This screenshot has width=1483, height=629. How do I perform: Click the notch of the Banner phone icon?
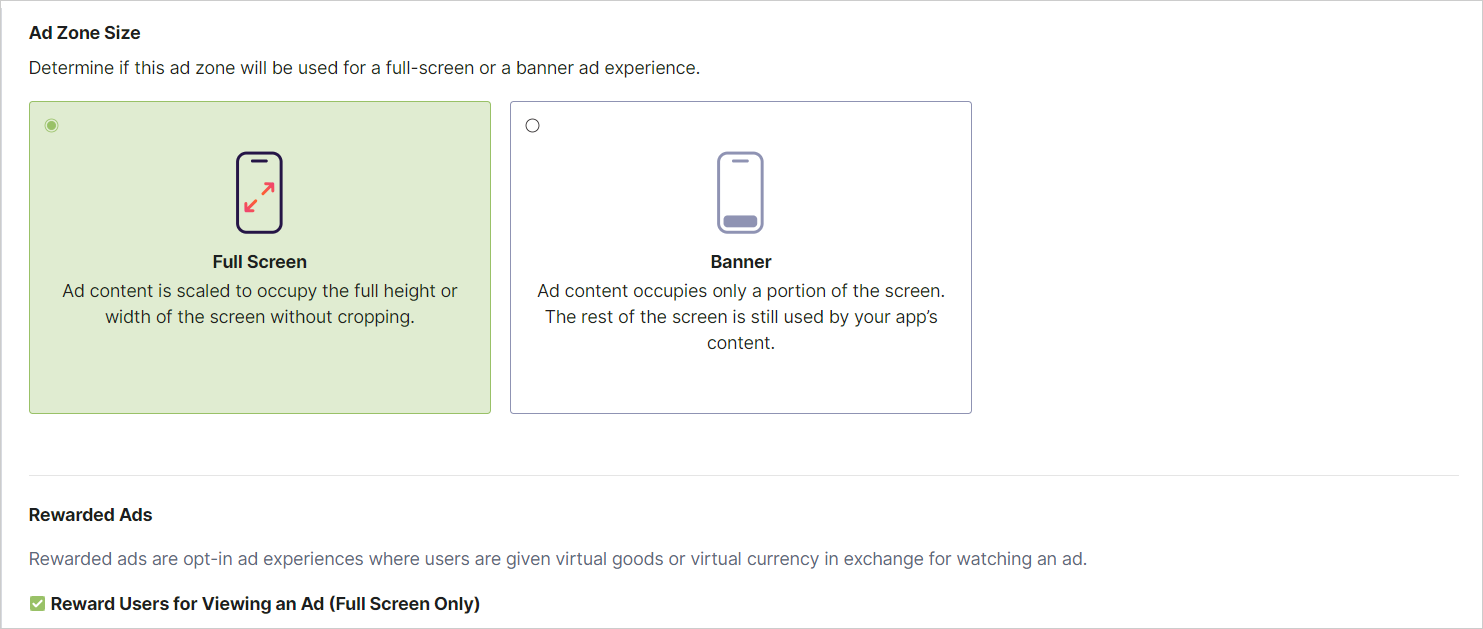pos(740,161)
